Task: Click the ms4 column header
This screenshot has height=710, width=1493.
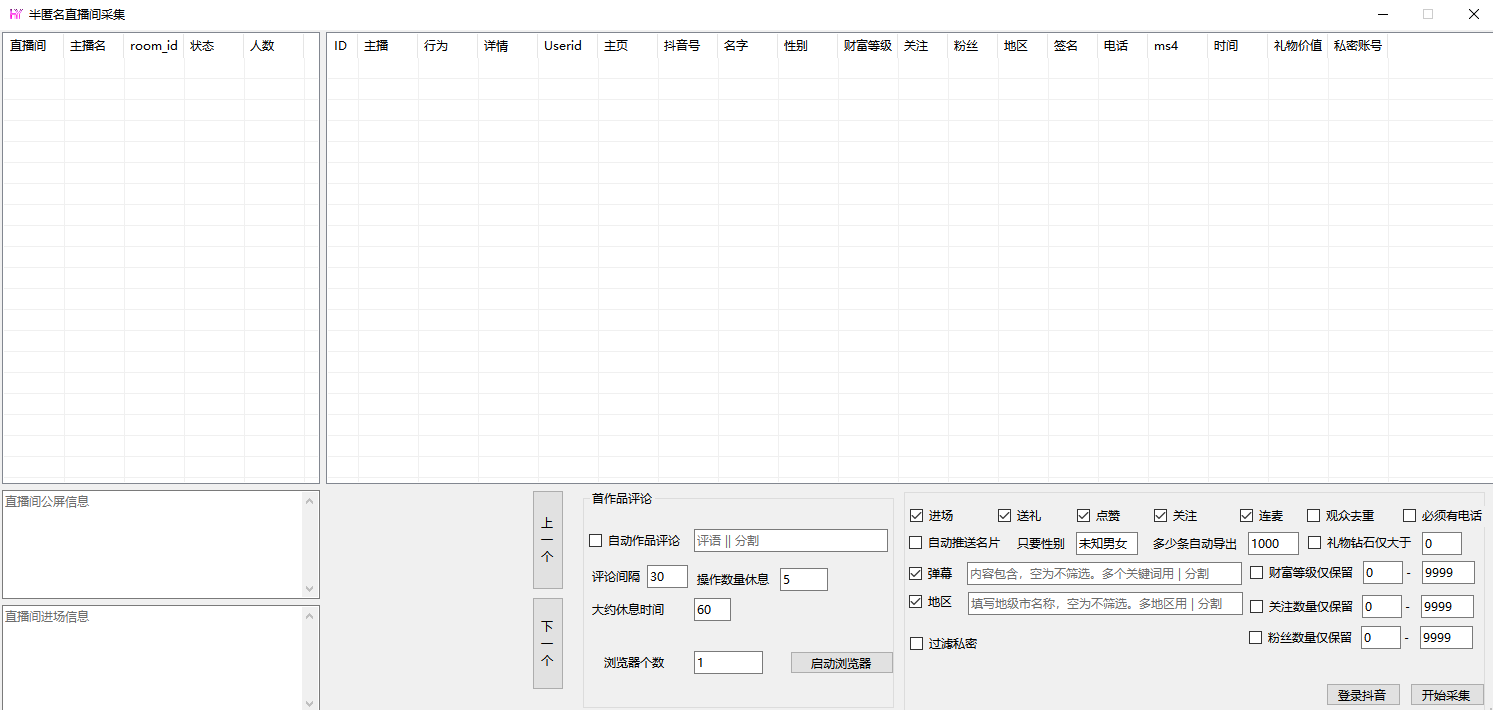Action: 1178,46
